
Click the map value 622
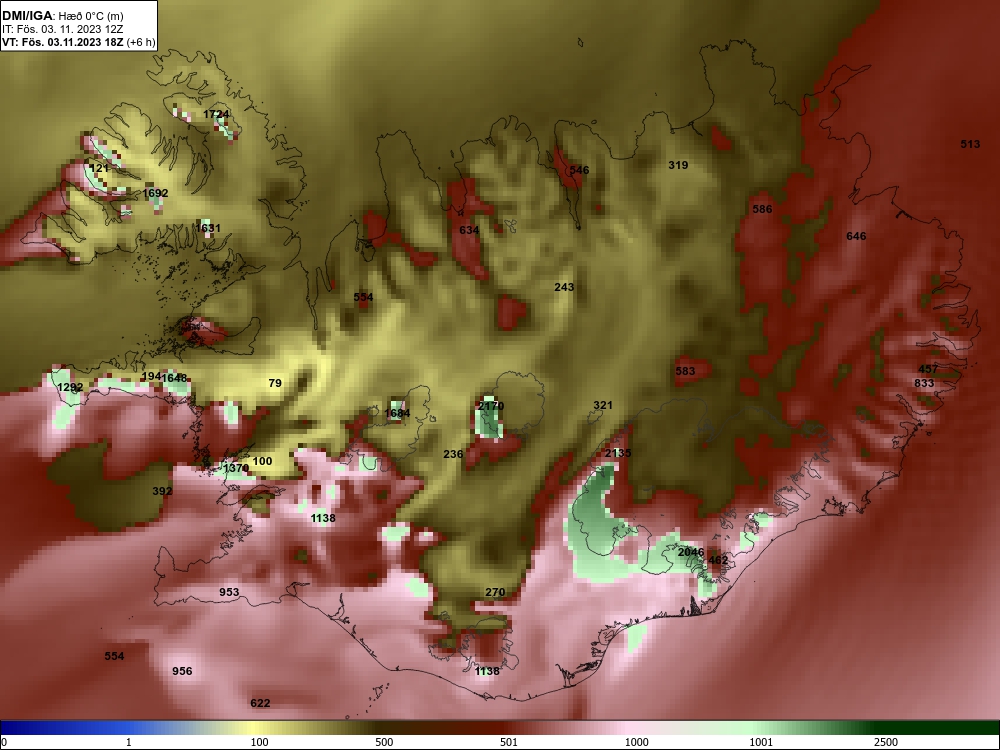(x=260, y=703)
